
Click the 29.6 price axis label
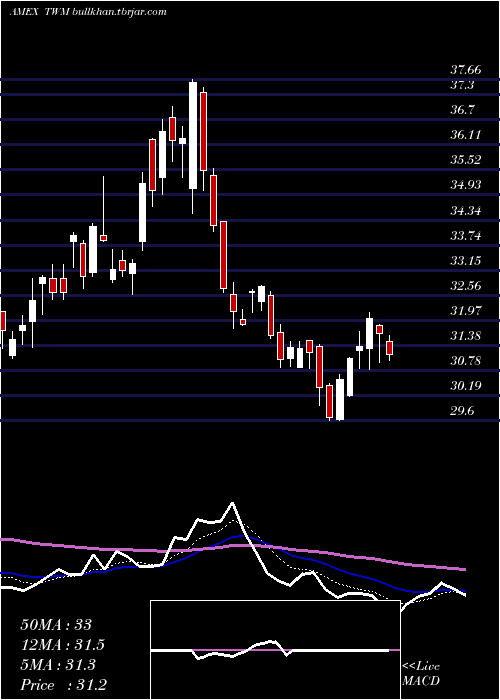(462, 411)
